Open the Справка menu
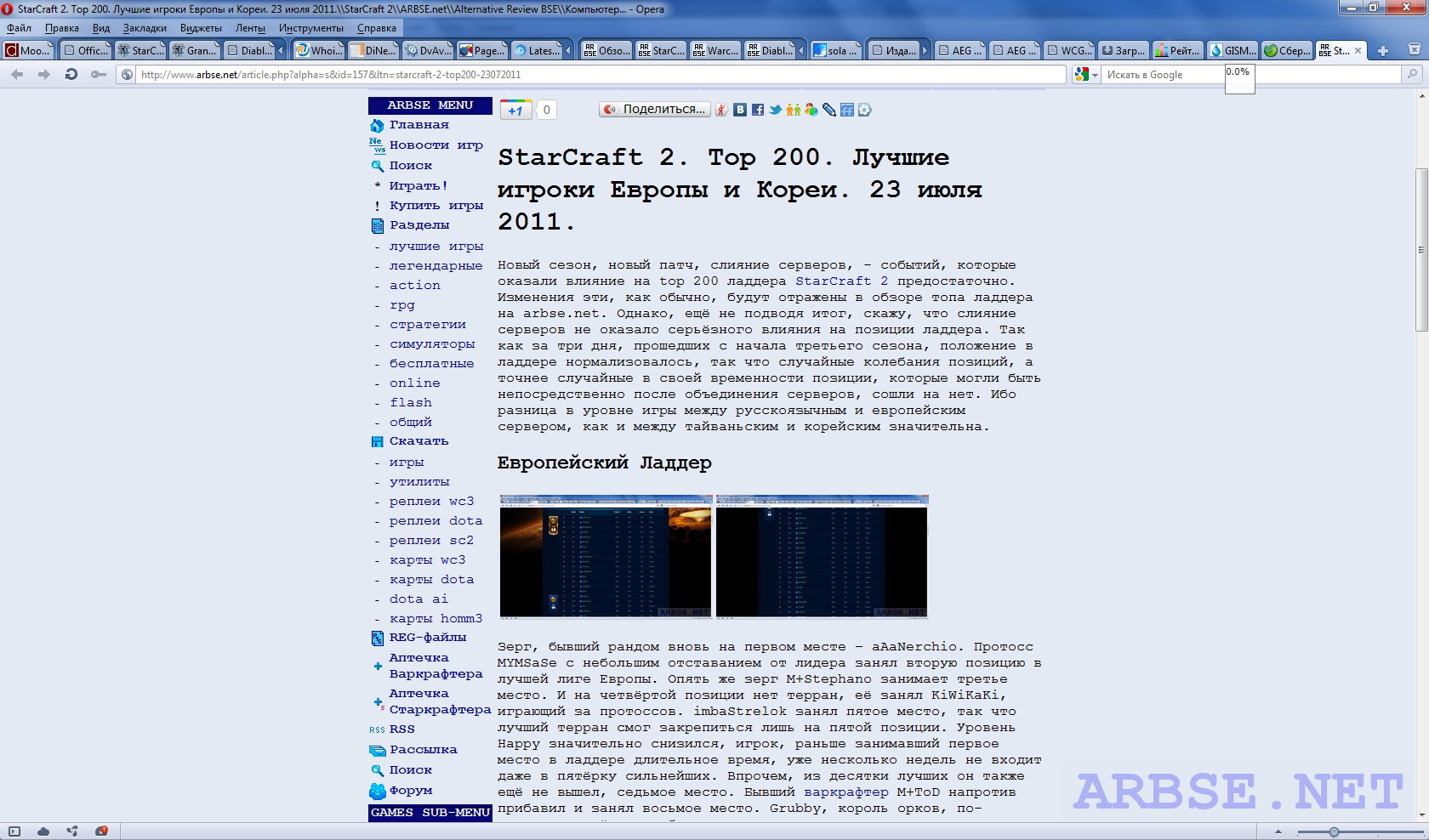This screenshot has height=840, width=1429. point(377,28)
